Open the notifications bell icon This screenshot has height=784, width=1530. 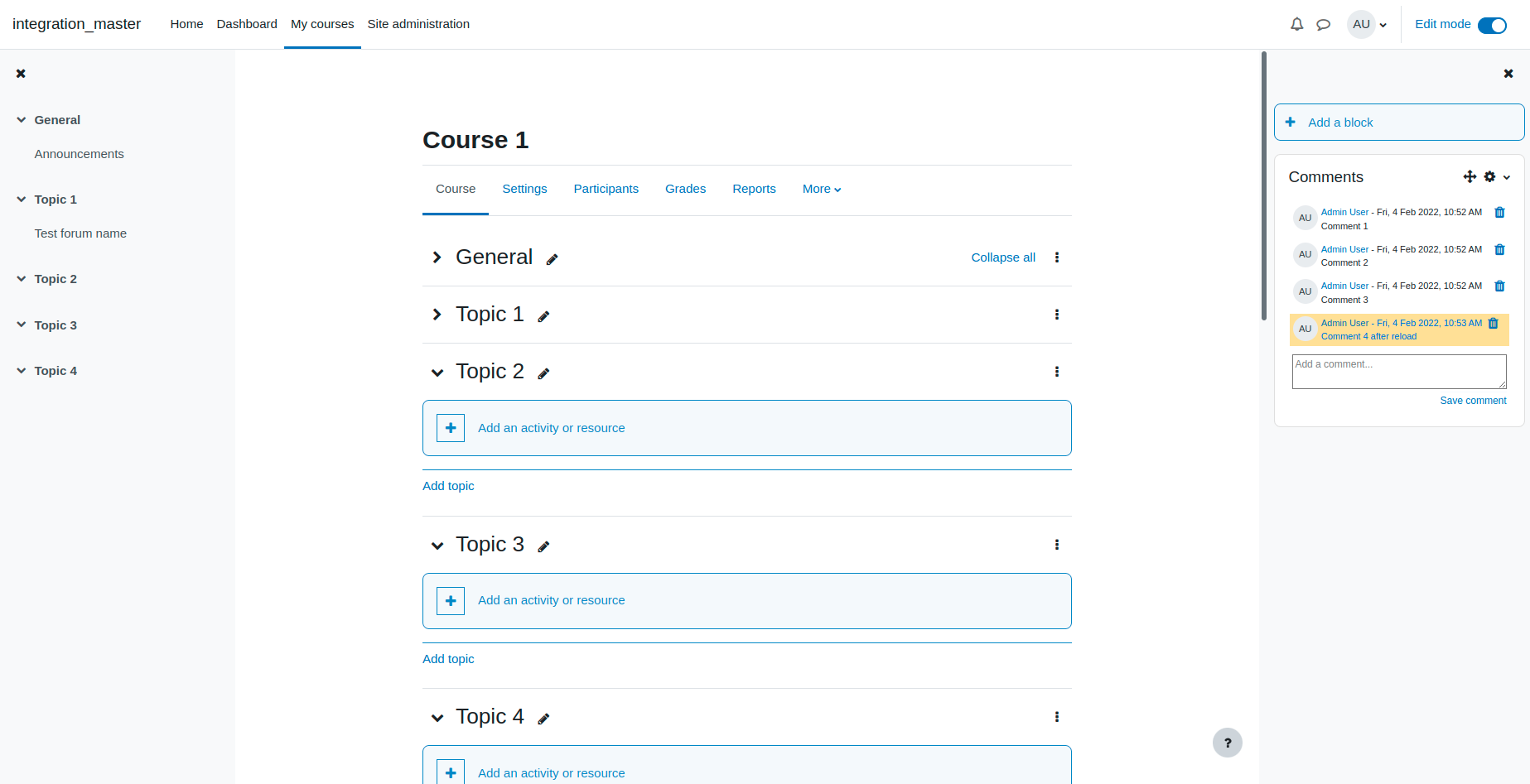(1296, 24)
